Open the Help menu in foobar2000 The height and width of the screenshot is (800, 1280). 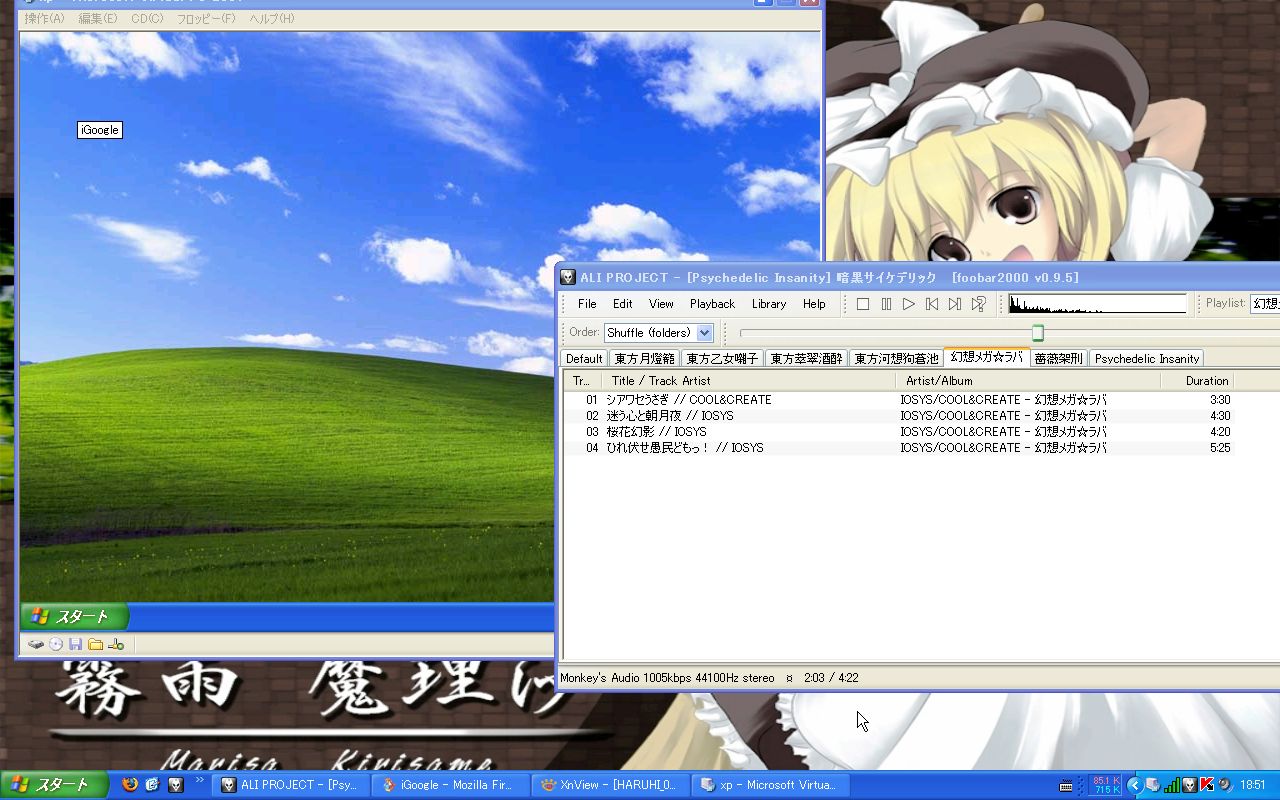point(814,304)
